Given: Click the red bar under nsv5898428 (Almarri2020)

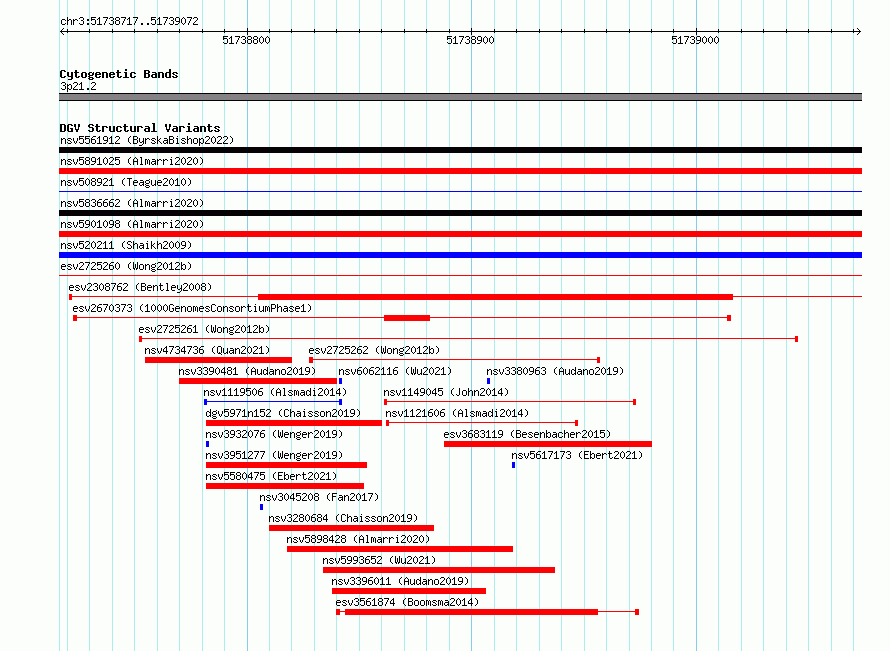Looking at the screenshot, I should pyautogui.click(x=400, y=549).
